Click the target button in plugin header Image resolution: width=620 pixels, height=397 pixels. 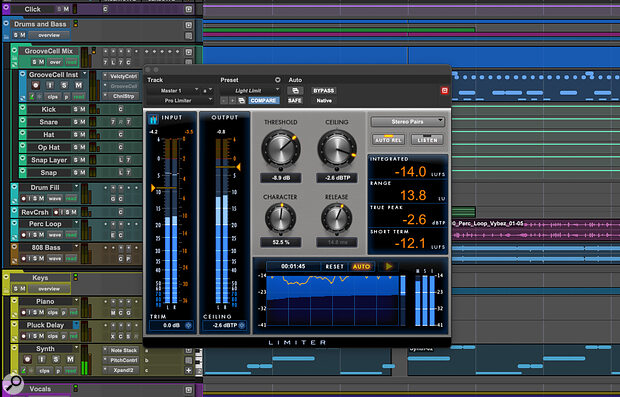coord(444,91)
